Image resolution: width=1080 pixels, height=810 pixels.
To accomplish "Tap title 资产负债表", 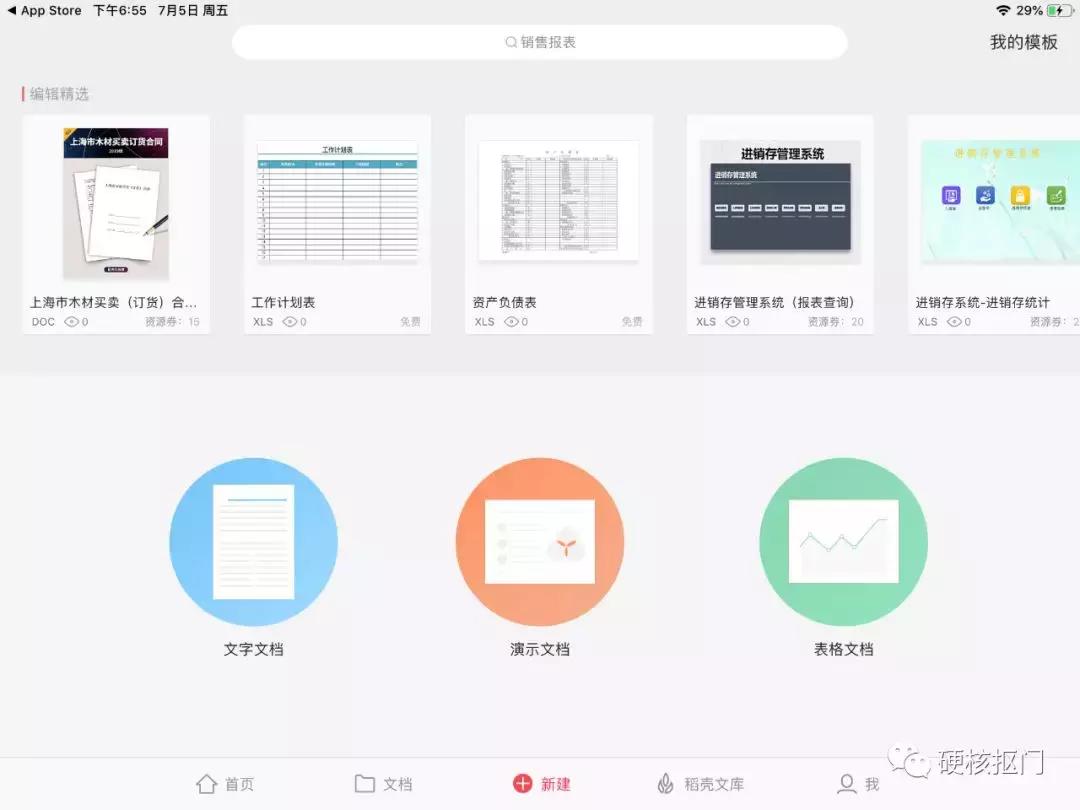I will [x=504, y=302].
